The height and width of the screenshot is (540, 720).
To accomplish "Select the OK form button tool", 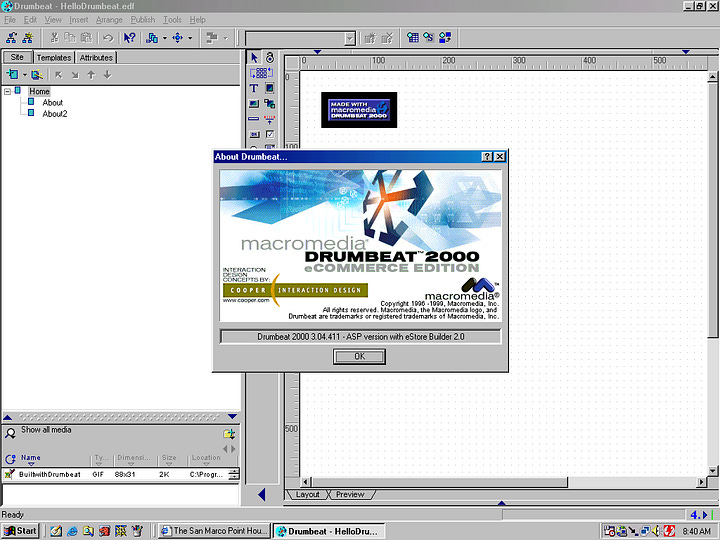I will 254,135.
